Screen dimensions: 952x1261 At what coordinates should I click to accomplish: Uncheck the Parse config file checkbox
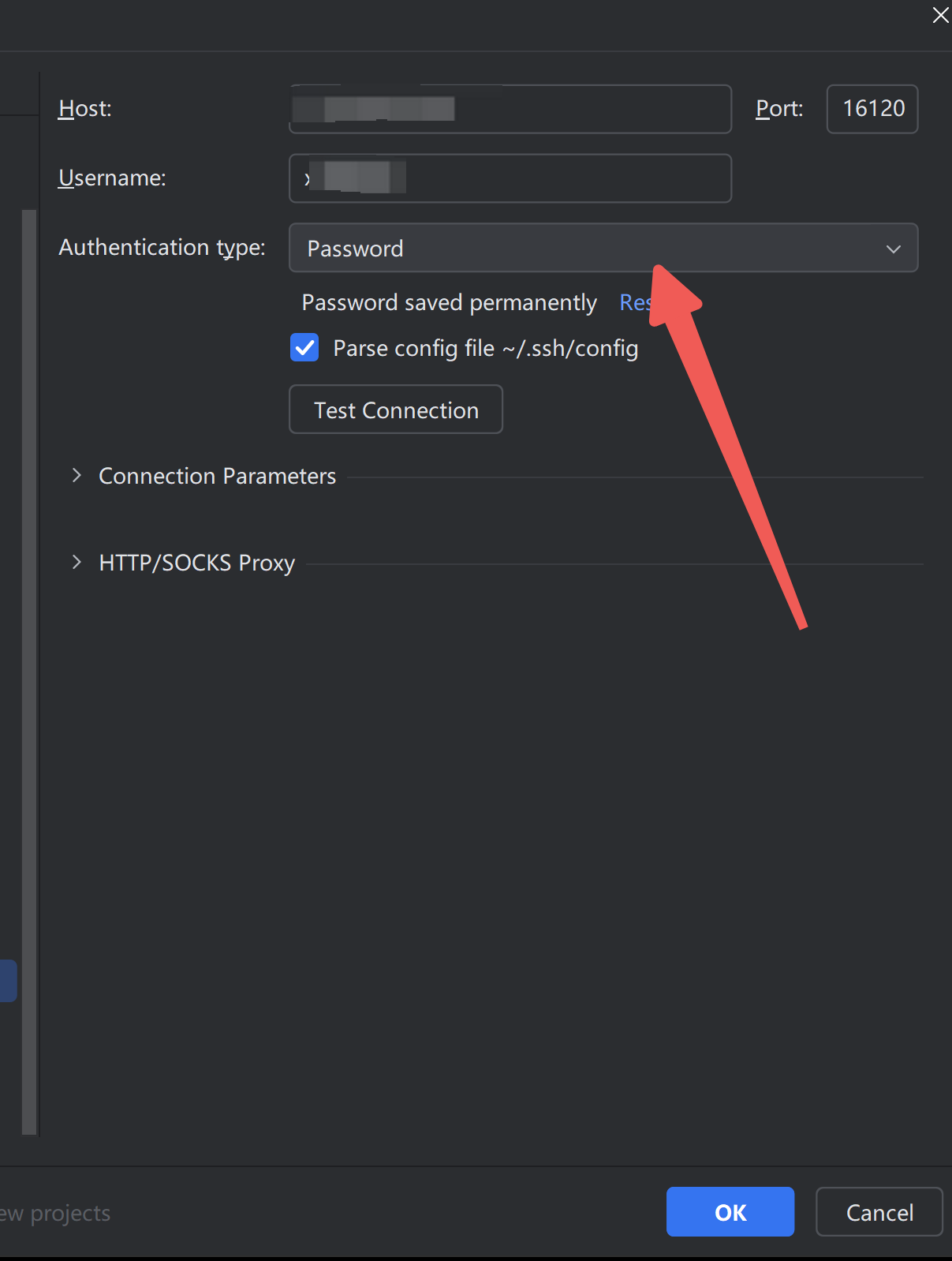(x=304, y=347)
